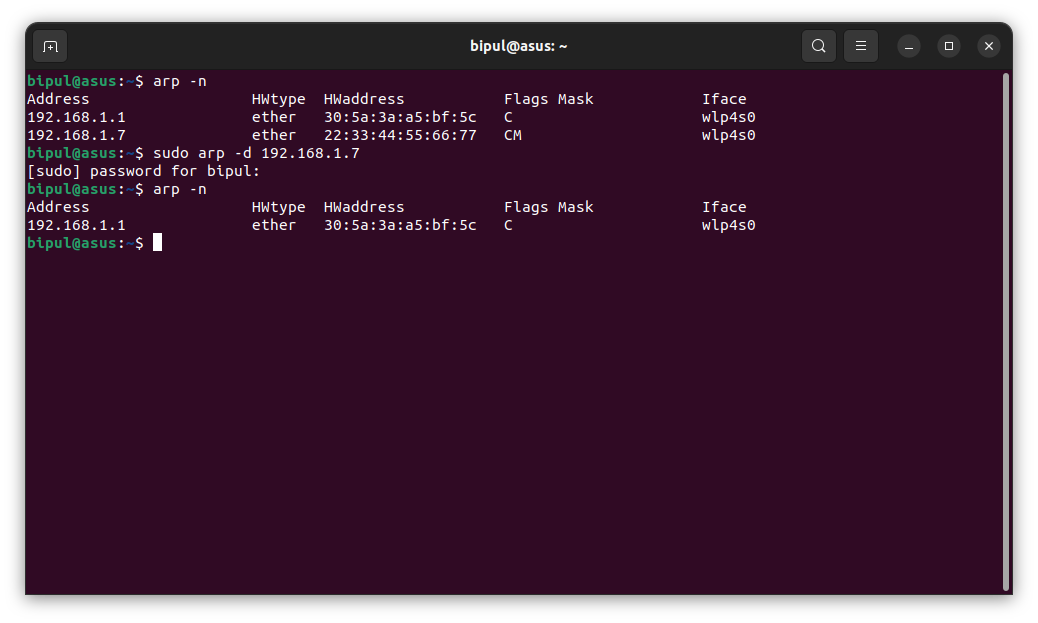Click the final shell prompt bipul@asus

point(72,242)
